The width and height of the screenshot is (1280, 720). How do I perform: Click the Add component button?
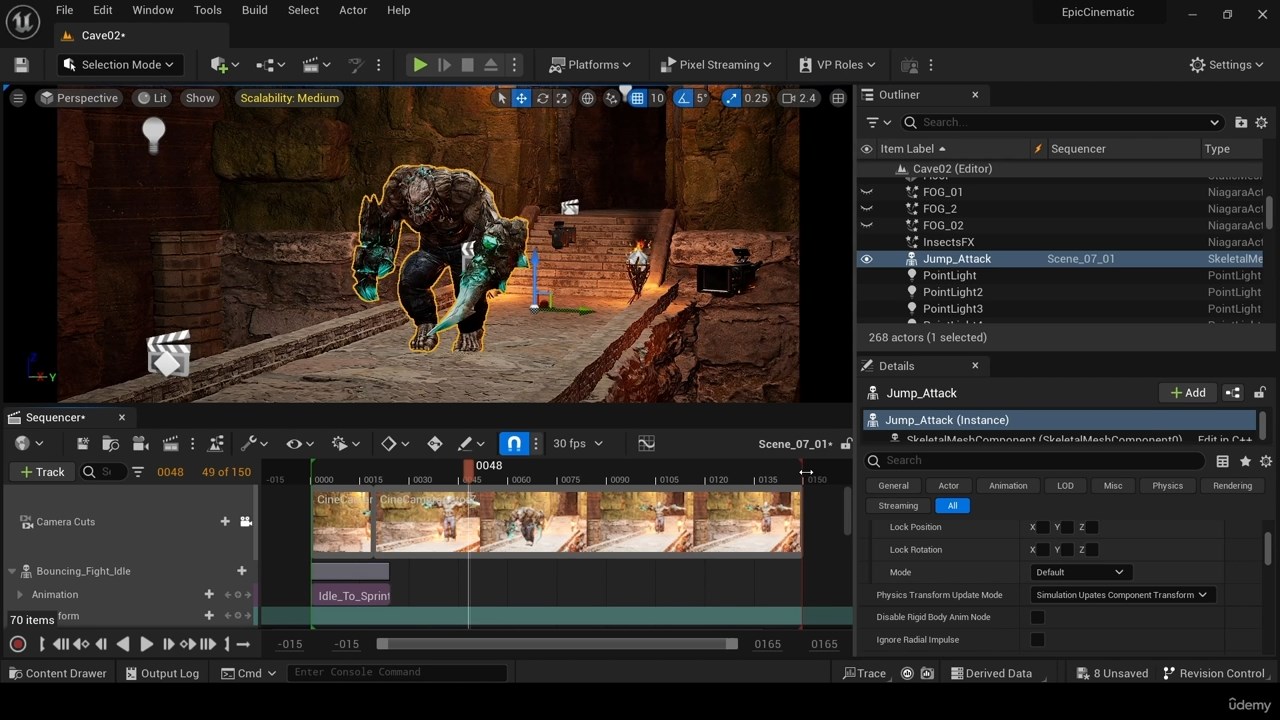1188,393
